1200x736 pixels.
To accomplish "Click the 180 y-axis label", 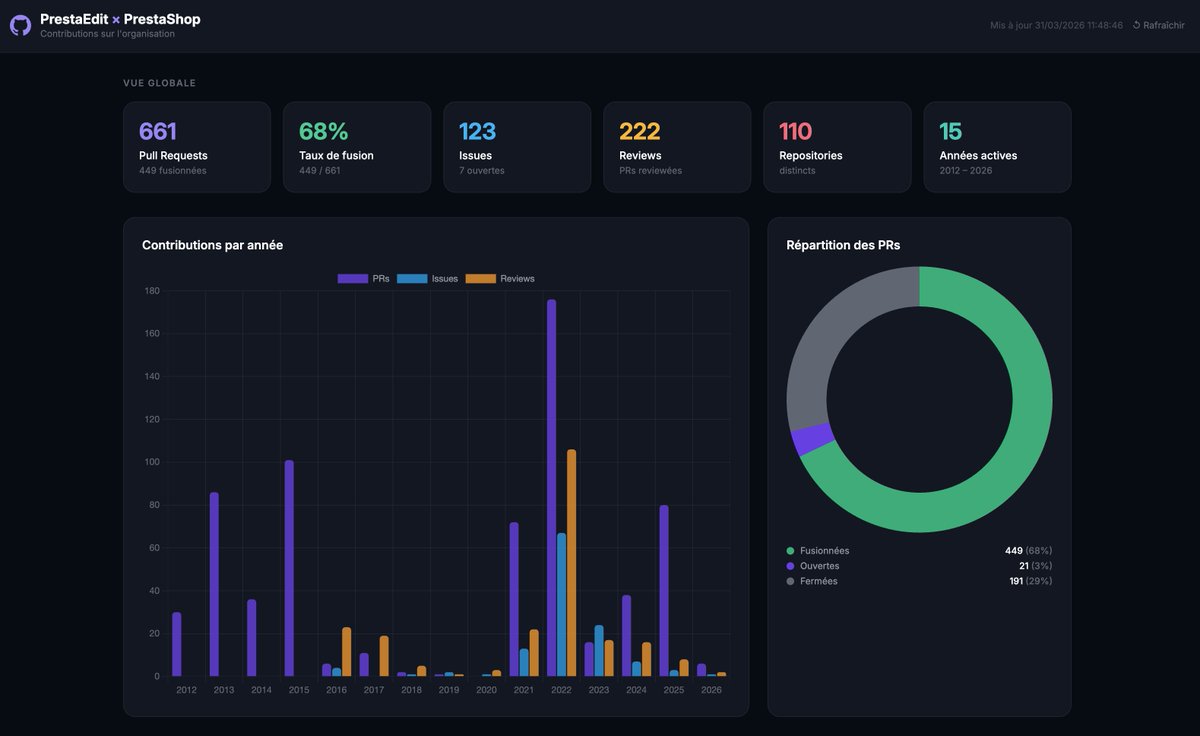I will [x=152, y=291].
